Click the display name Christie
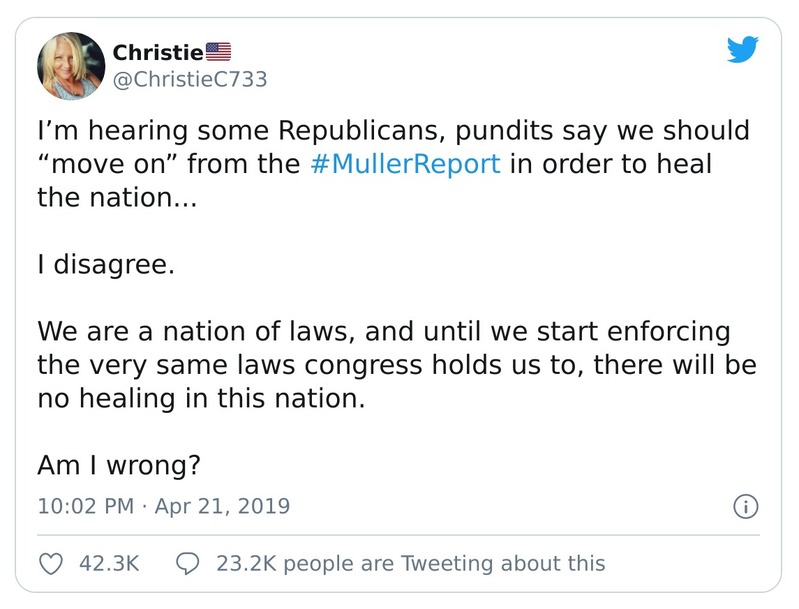 (157, 51)
